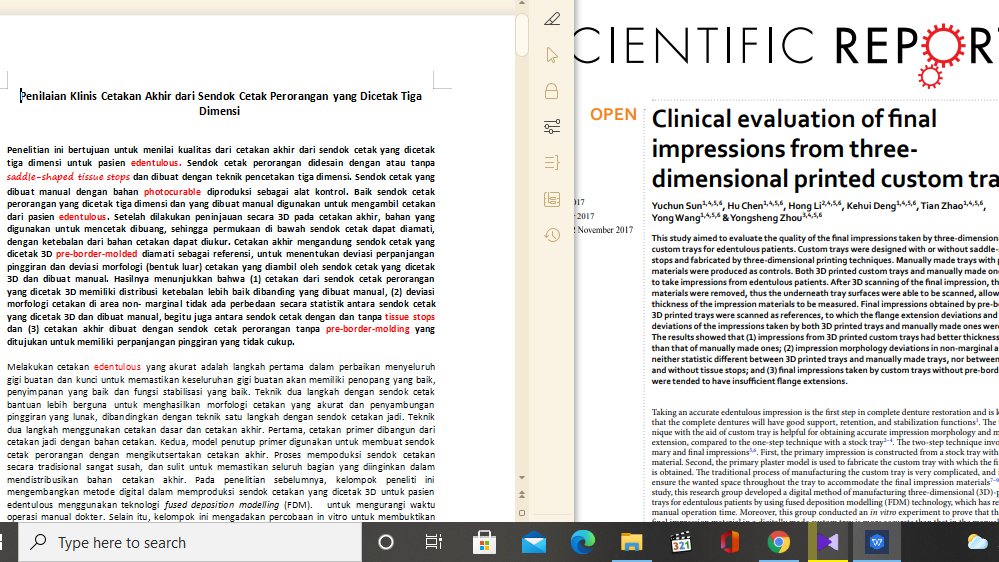
Task: Click author name 'Kehui Deng' in the PDF
Action: 870,206
